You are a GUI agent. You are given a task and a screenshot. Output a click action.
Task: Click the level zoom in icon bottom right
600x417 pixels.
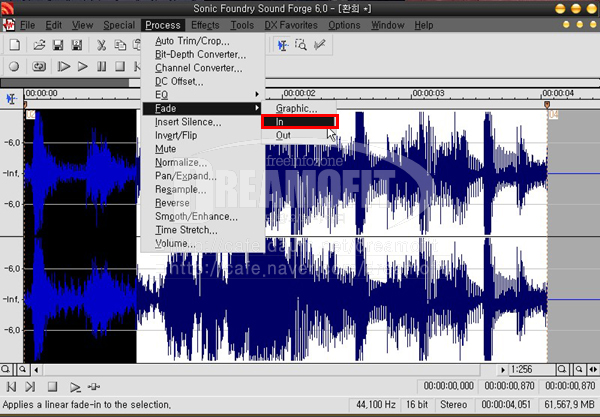[x=579, y=370]
